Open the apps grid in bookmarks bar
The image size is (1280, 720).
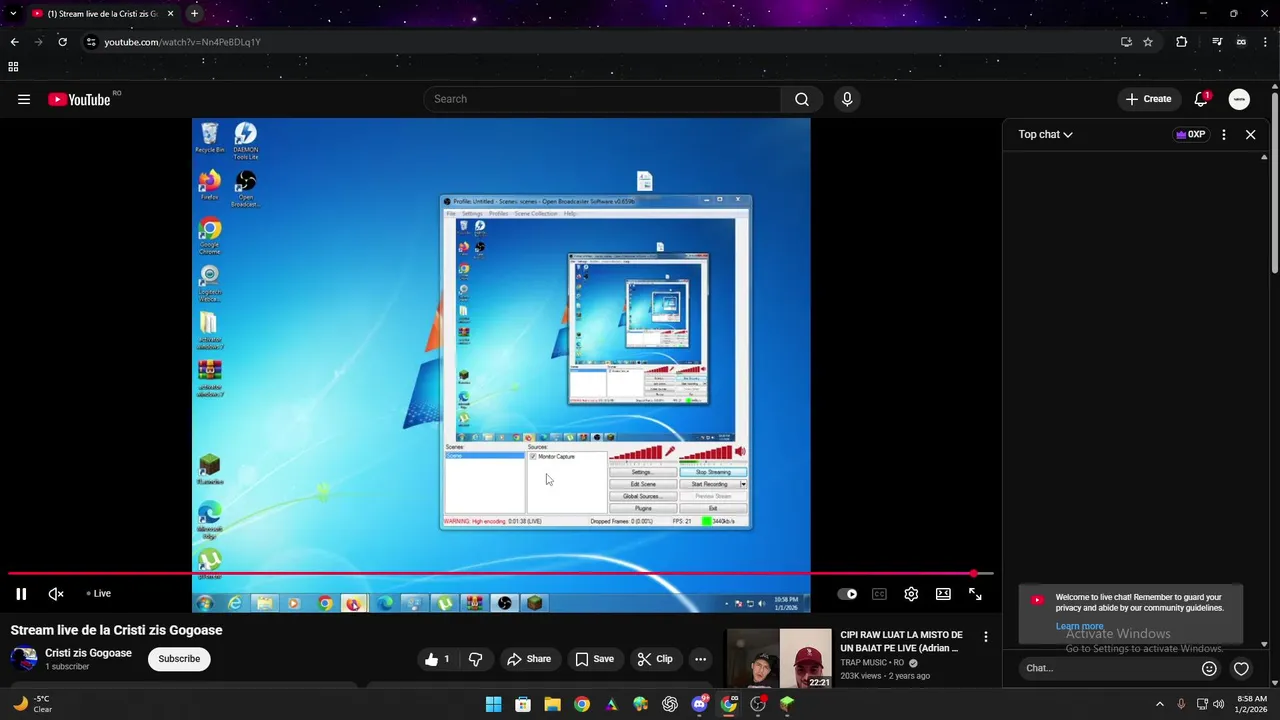point(13,67)
